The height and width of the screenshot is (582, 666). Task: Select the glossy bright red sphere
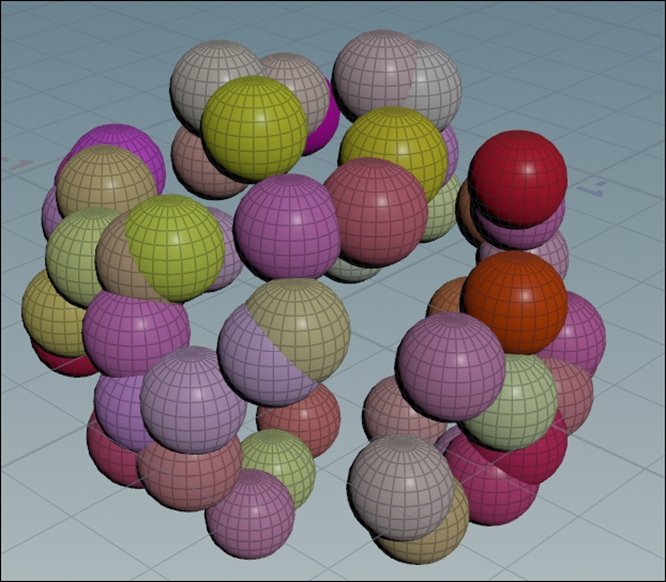pos(518,179)
